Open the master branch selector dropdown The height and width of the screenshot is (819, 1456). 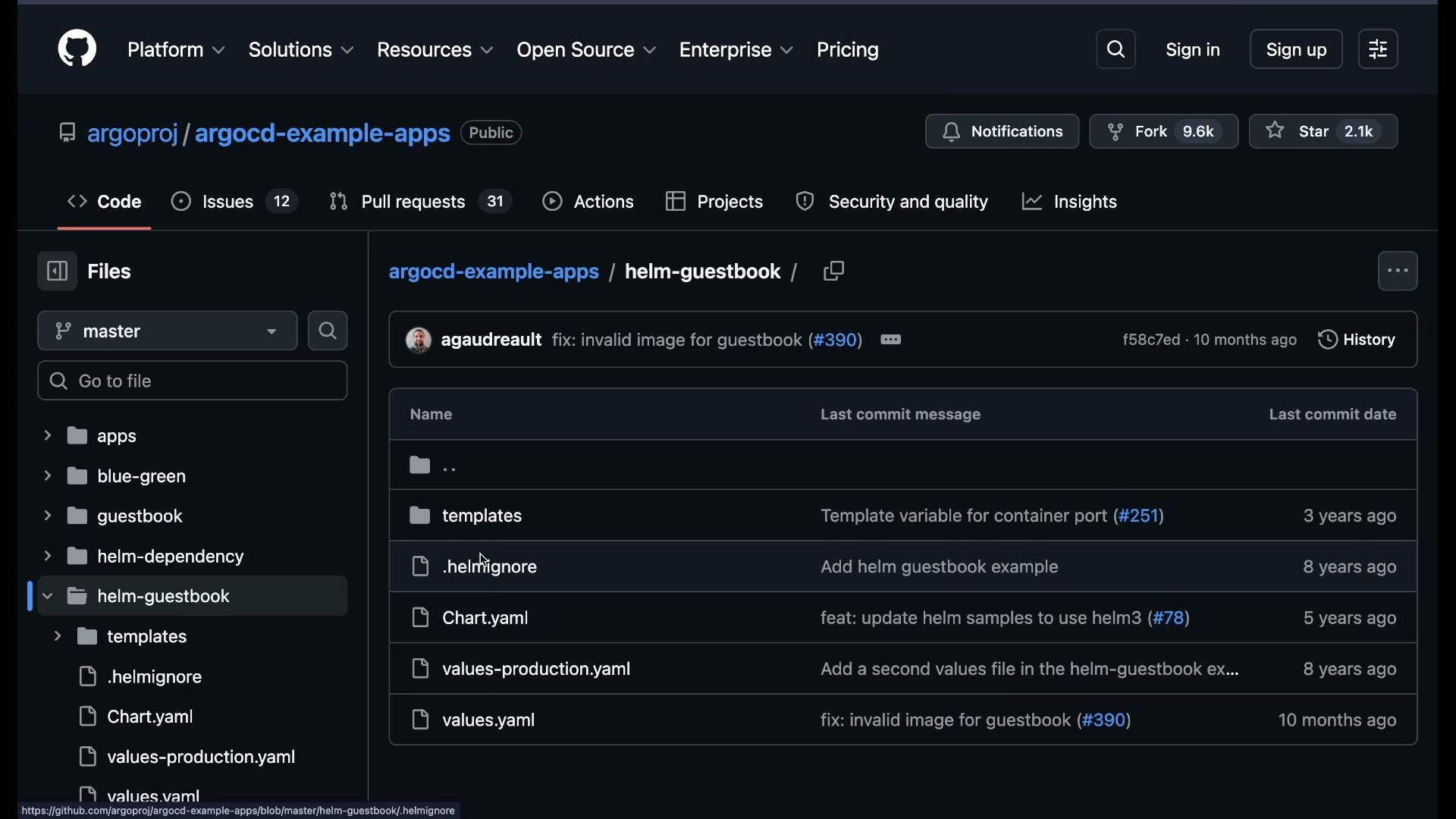click(x=168, y=331)
